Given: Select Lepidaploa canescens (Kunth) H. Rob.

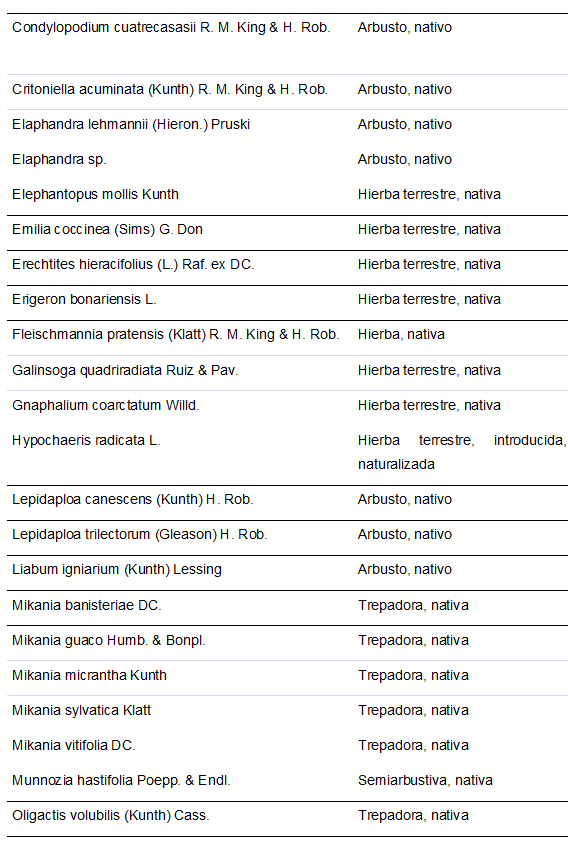Looking at the screenshot, I should coord(132,499).
